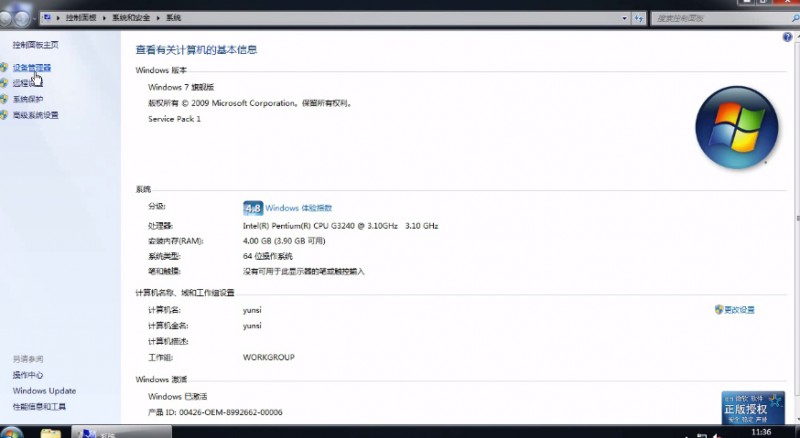The height and width of the screenshot is (438, 800).
Task: Open 操作中心 under See also
Action: 28,375
